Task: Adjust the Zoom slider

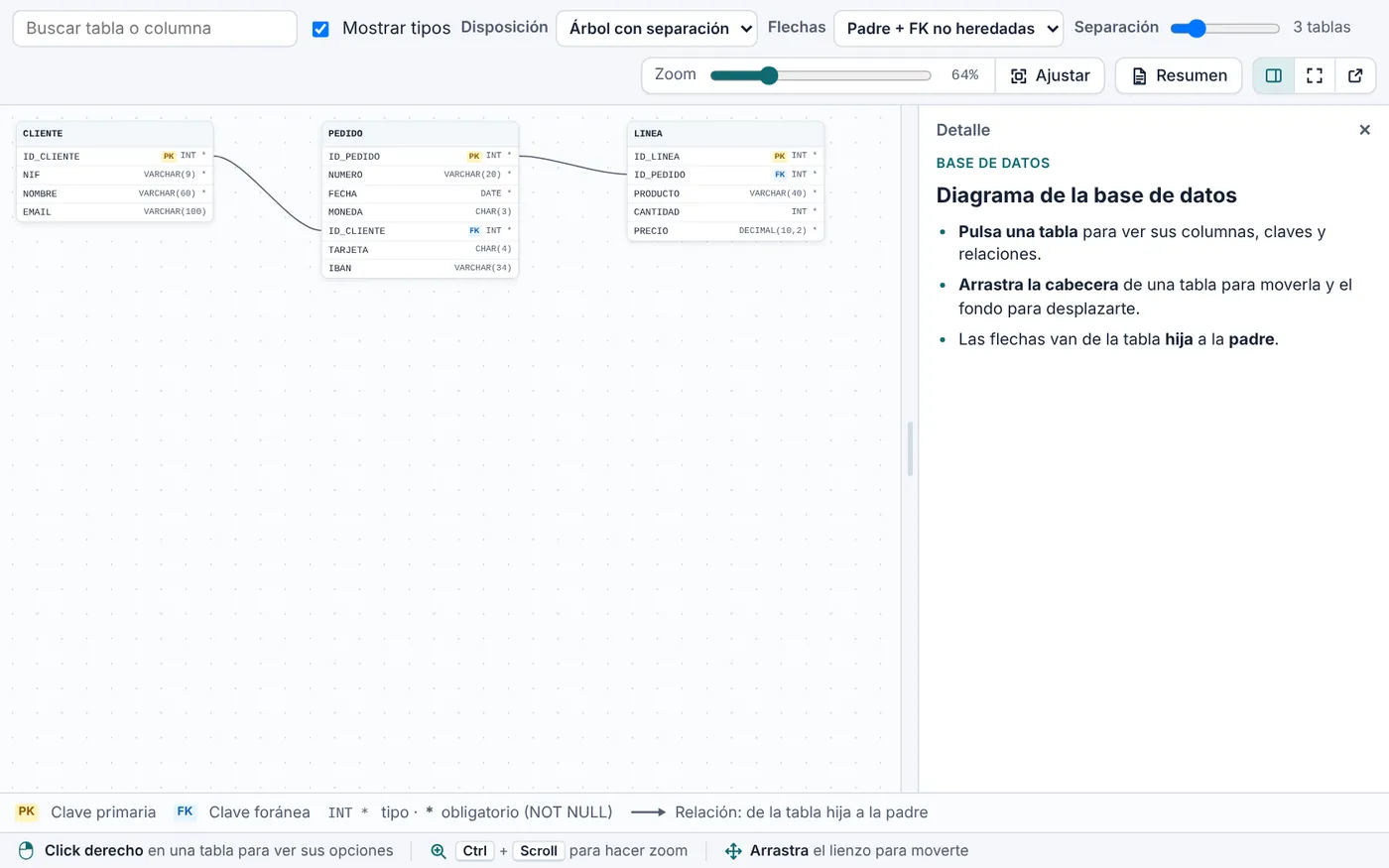Action: pos(821,75)
